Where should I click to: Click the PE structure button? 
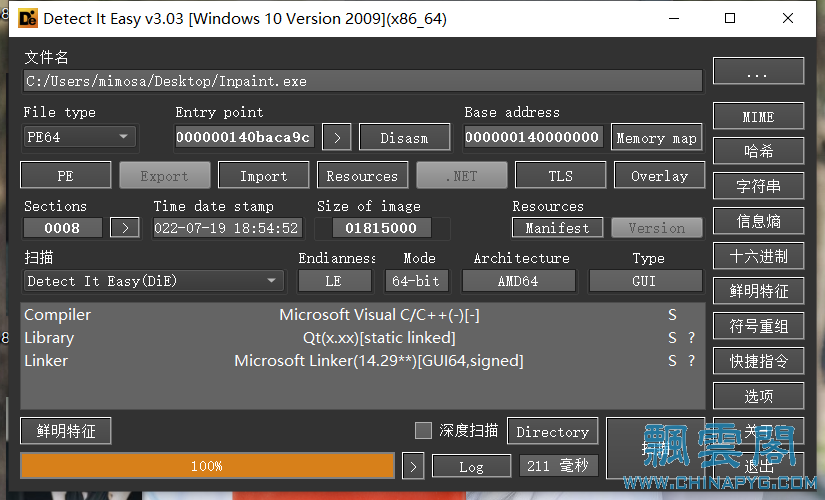[x=66, y=175]
